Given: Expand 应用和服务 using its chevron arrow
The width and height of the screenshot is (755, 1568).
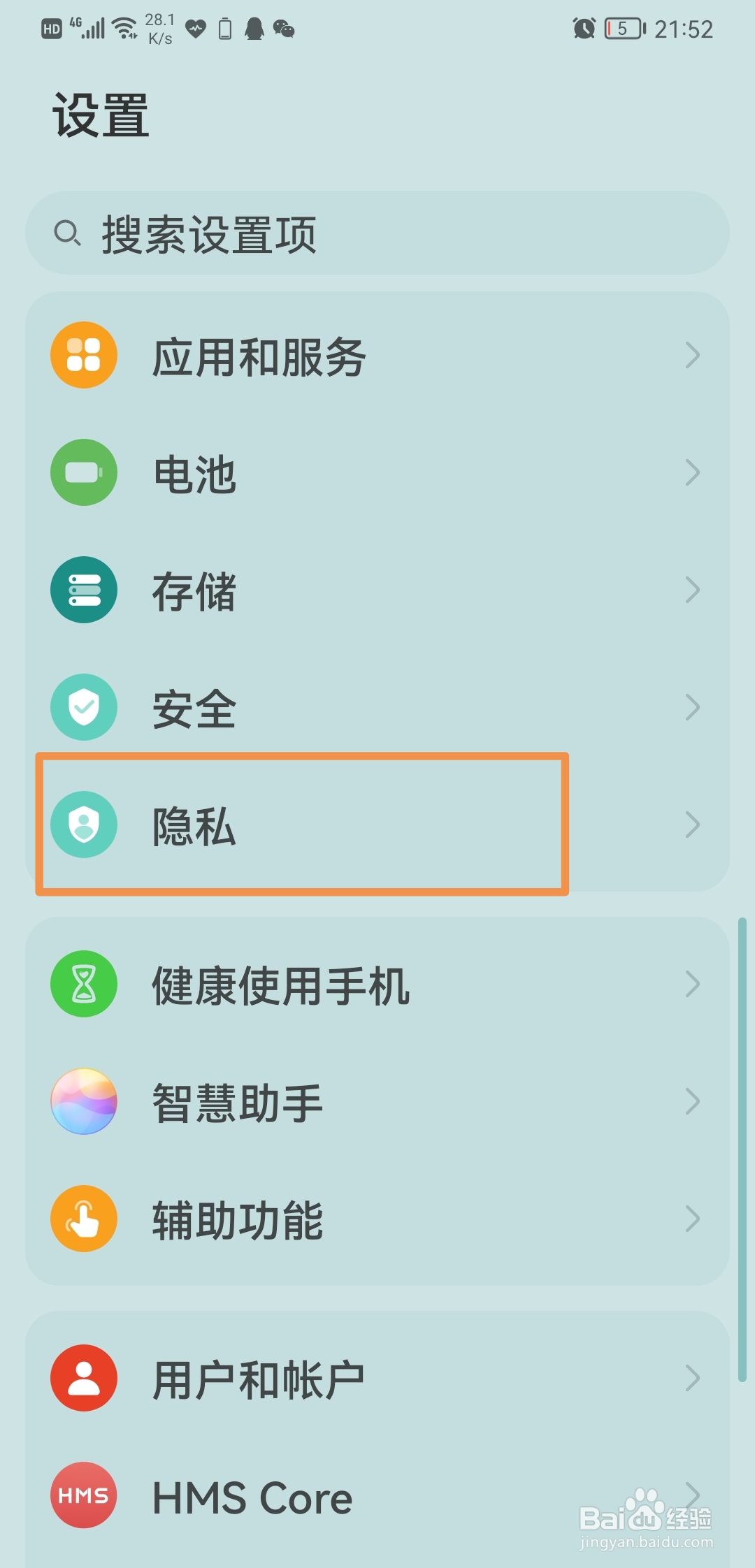Looking at the screenshot, I should point(692,355).
